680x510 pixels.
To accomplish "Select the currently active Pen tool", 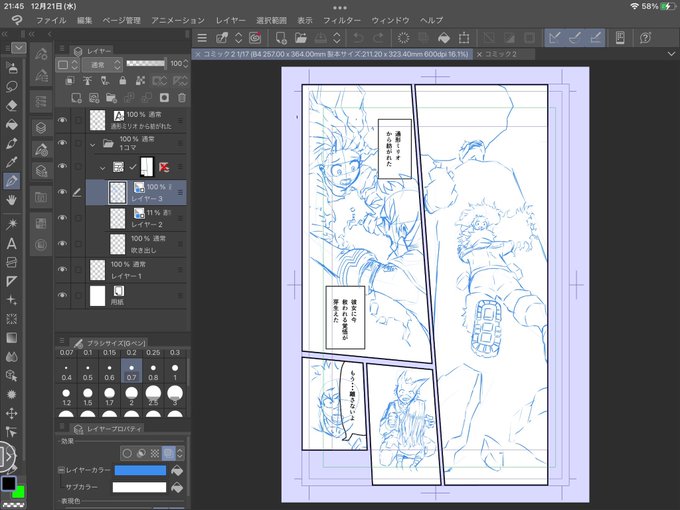I will tap(12, 181).
